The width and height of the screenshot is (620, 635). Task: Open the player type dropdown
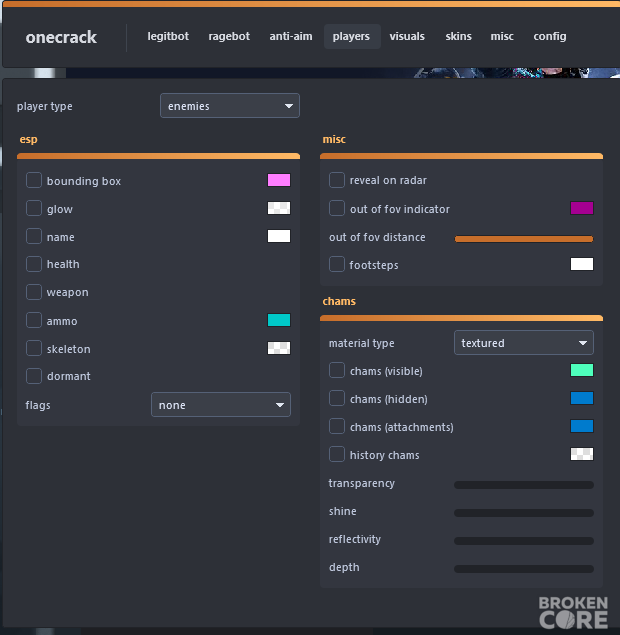click(x=230, y=106)
